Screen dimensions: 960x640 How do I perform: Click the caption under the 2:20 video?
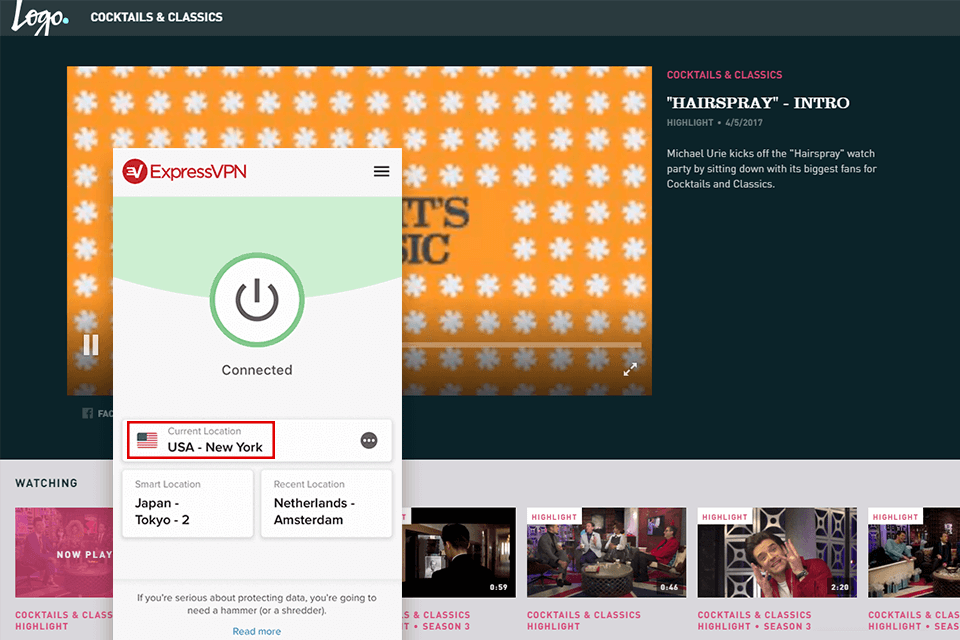(x=754, y=620)
